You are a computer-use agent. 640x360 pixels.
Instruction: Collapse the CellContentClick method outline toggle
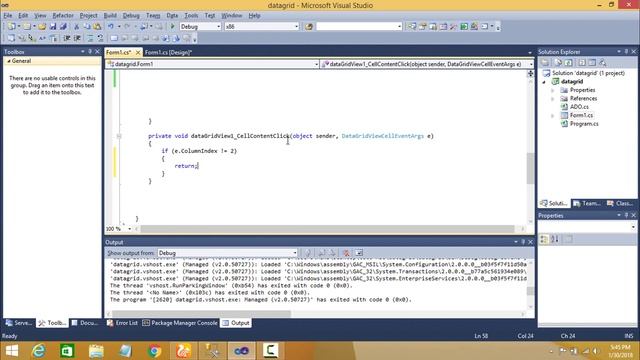[x=119, y=136]
